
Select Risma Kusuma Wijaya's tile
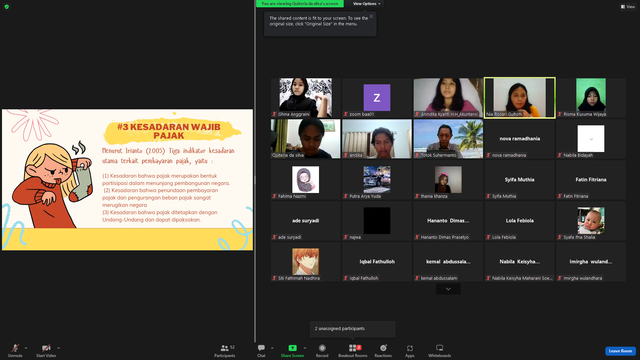coord(591,98)
